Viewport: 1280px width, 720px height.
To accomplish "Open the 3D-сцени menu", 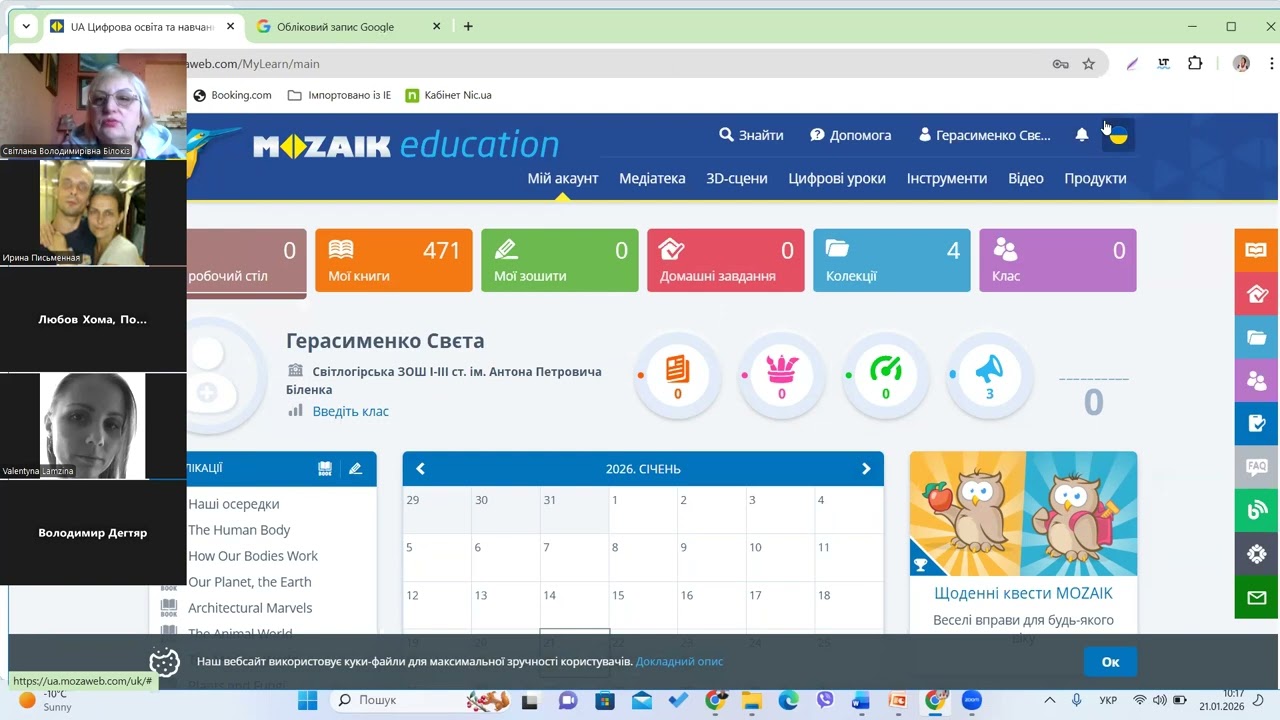I will pos(737,178).
